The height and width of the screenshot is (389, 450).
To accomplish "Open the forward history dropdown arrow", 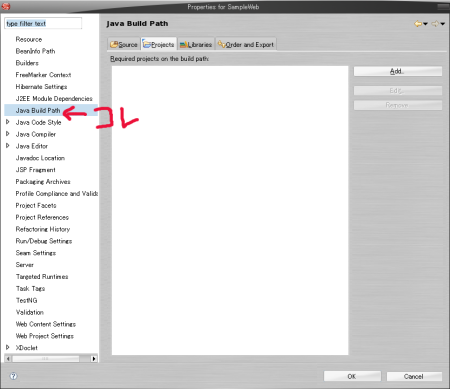I will point(443,24).
